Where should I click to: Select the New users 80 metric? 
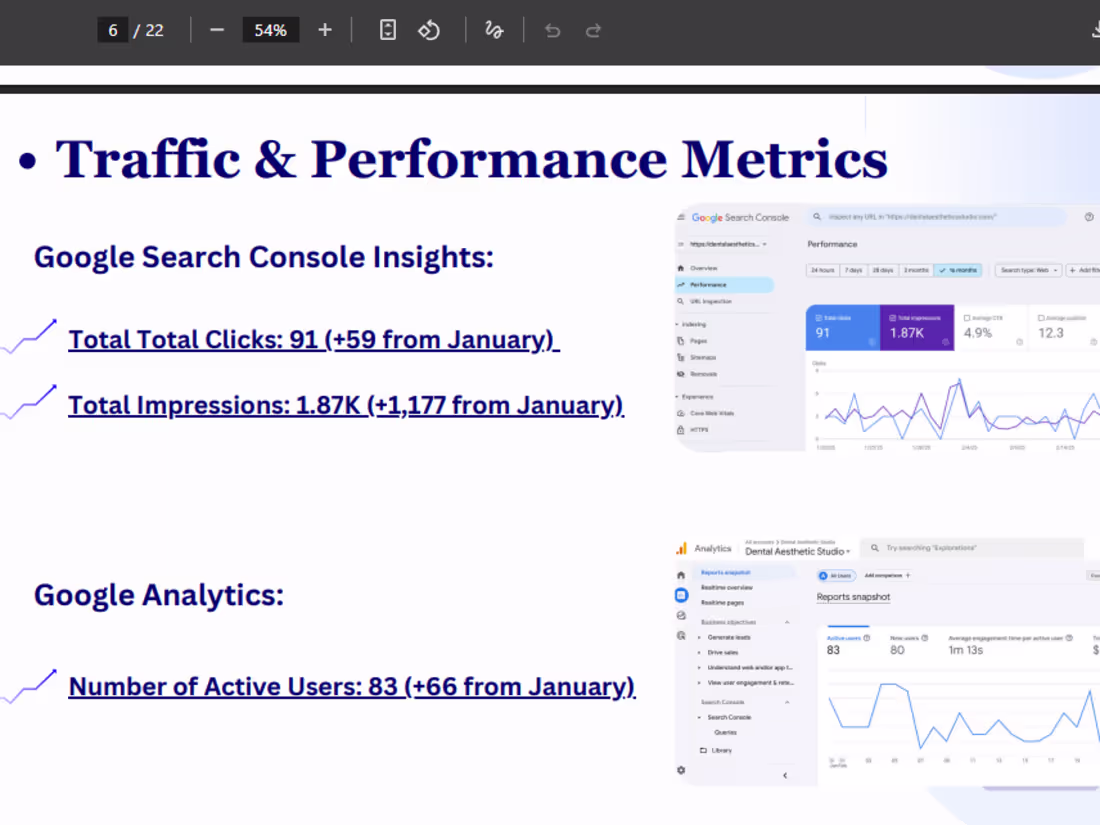tap(908, 644)
